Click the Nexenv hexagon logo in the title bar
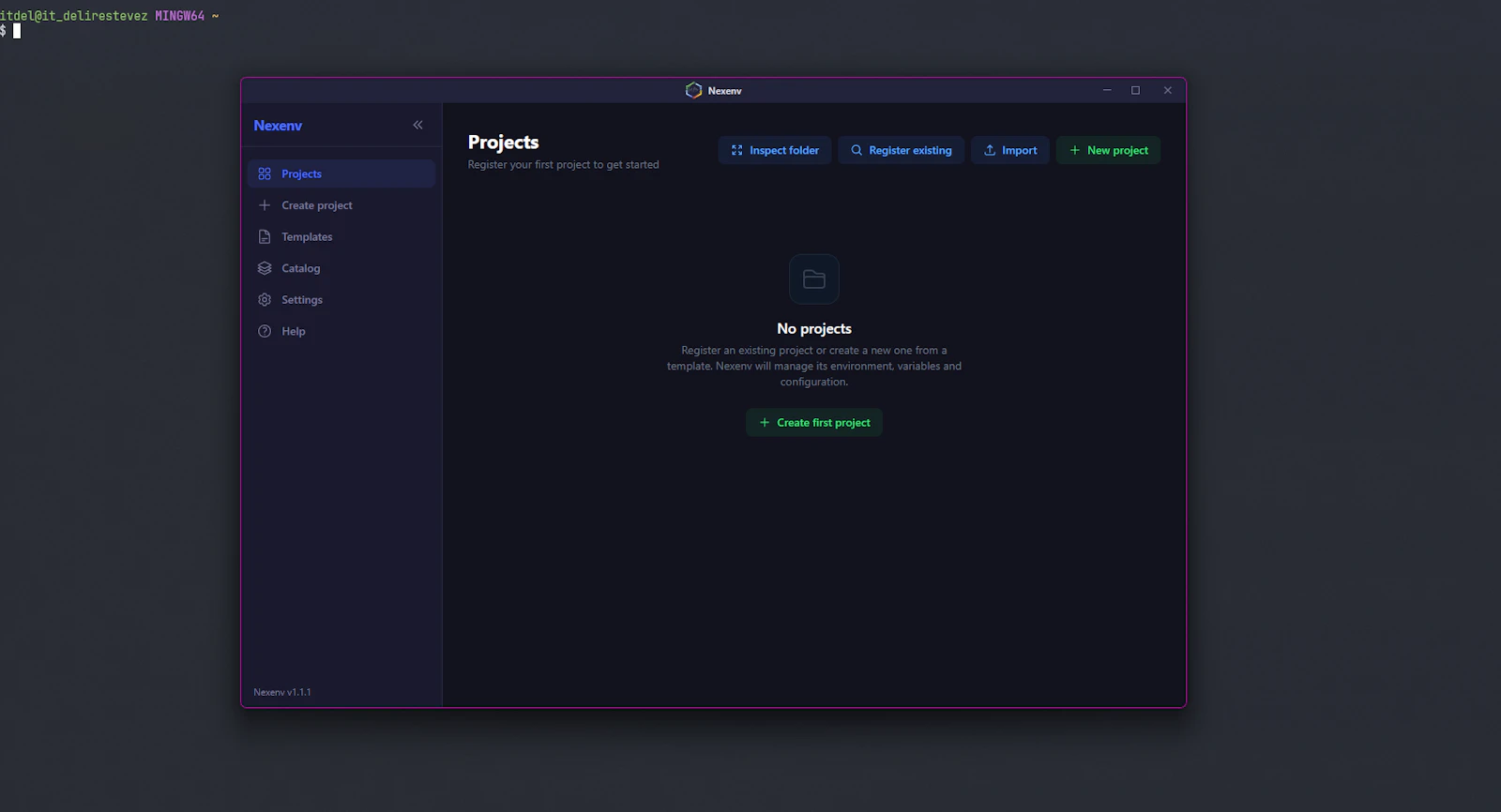This screenshot has width=1501, height=812. [693, 90]
